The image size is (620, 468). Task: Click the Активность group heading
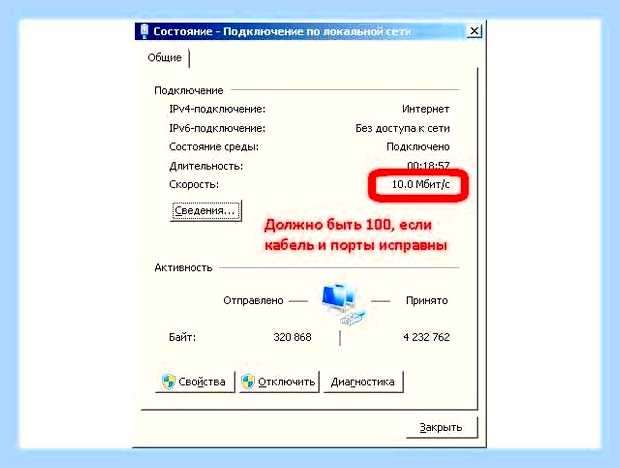183,268
